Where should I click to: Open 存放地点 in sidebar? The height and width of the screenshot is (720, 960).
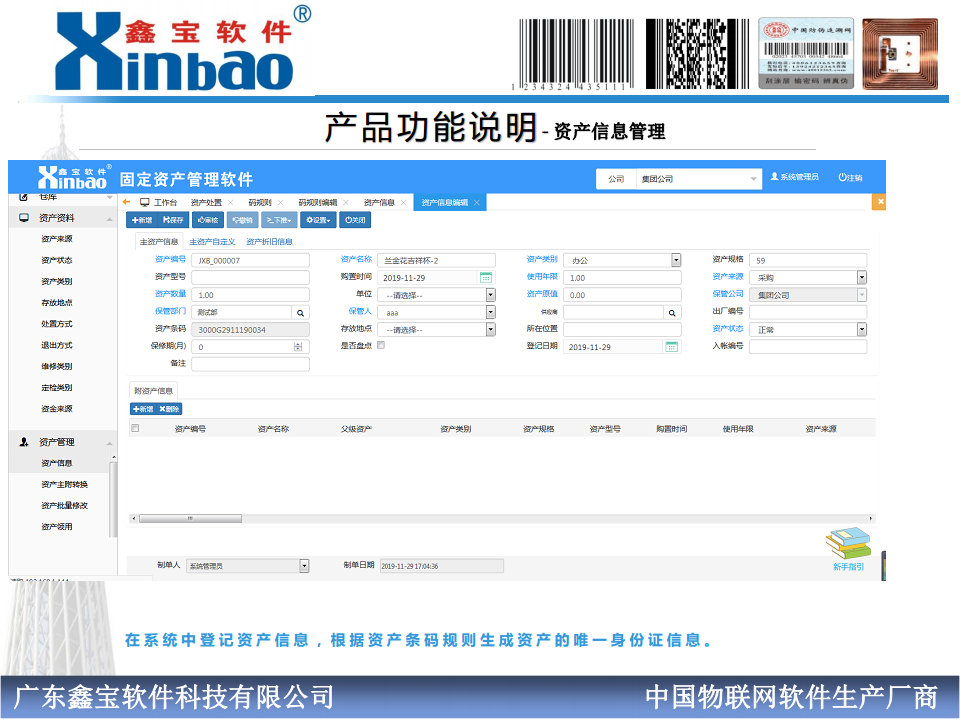(57, 302)
